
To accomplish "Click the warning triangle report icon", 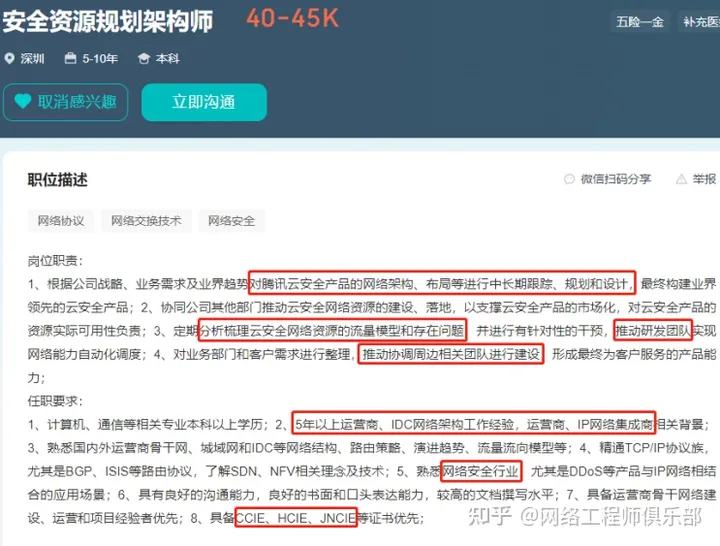I will pyautogui.click(x=681, y=179).
